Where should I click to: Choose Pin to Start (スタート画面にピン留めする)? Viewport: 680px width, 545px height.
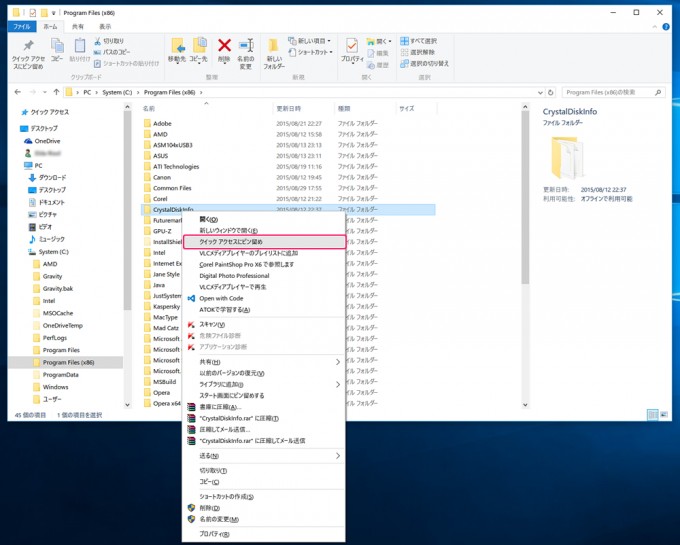pos(263,395)
